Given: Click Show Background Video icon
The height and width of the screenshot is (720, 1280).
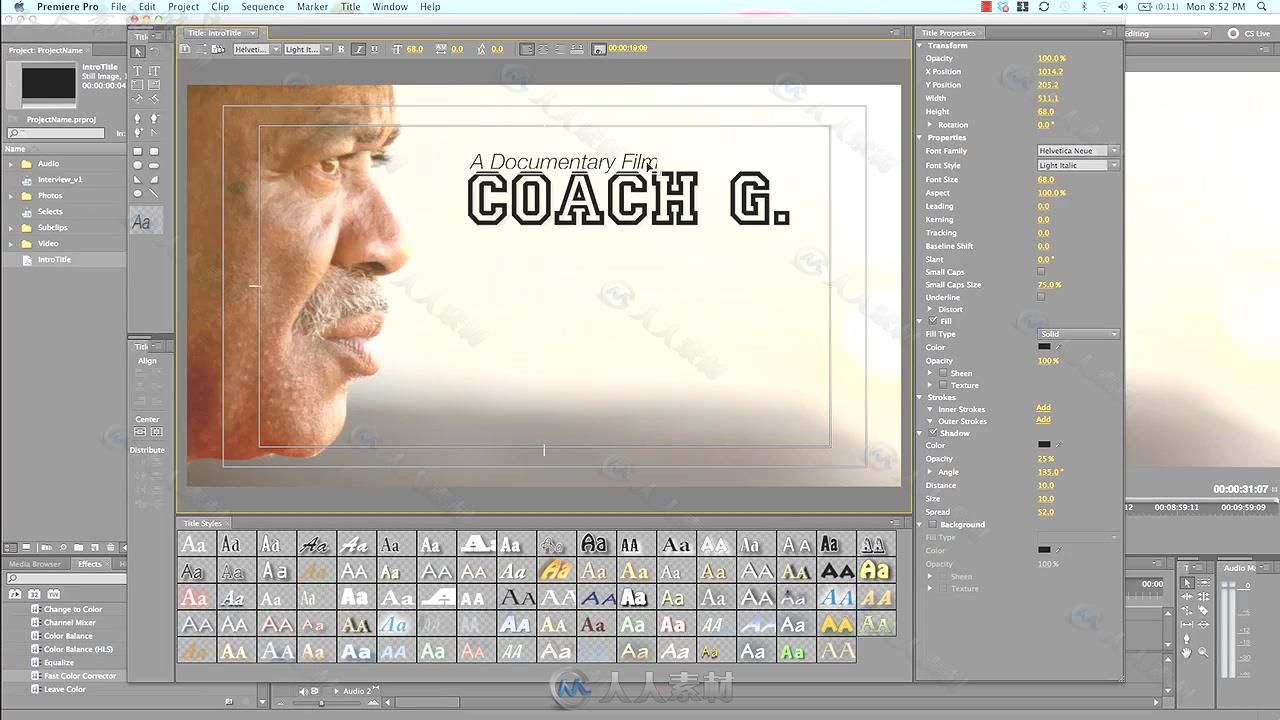Looking at the screenshot, I should 599,49.
